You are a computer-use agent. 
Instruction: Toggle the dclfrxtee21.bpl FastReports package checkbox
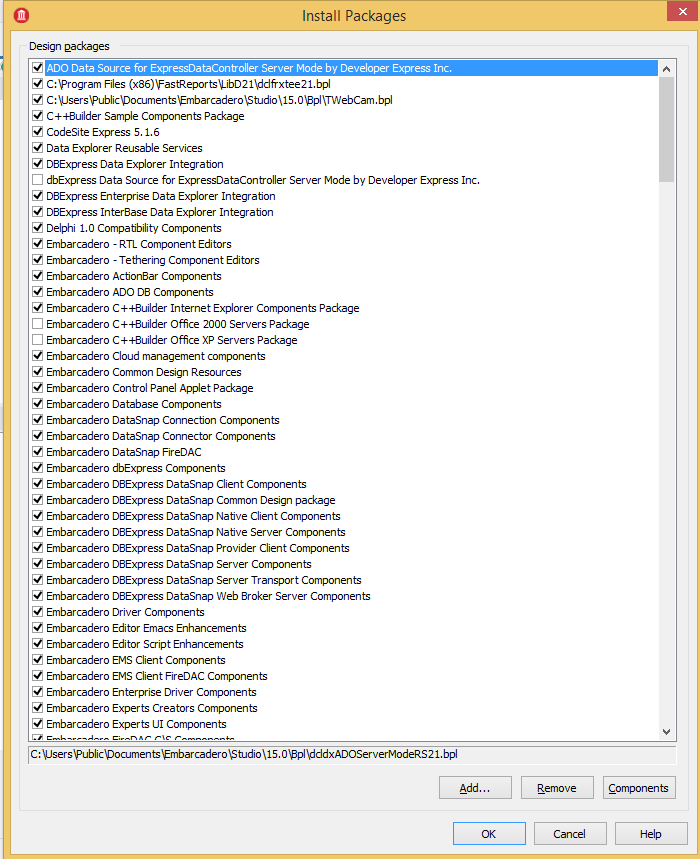38,84
